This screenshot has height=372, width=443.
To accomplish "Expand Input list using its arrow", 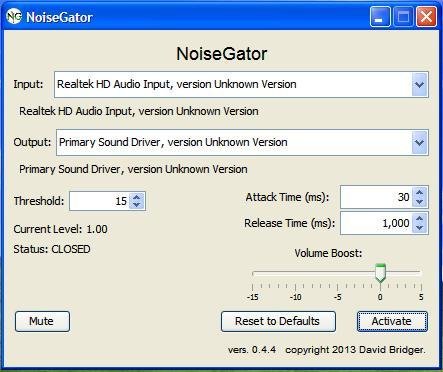I will pos(419,85).
